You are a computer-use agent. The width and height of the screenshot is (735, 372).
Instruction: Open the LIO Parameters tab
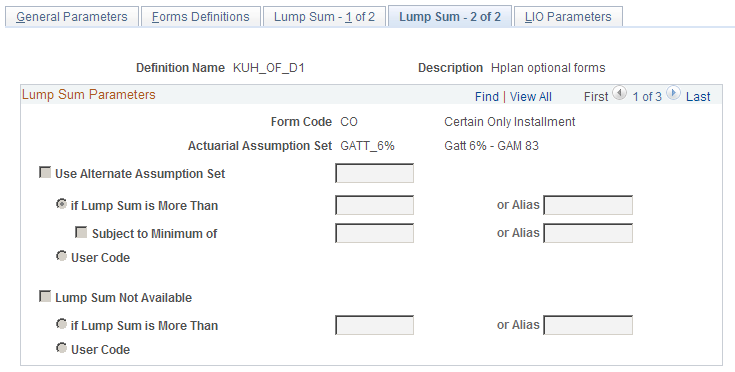568,17
